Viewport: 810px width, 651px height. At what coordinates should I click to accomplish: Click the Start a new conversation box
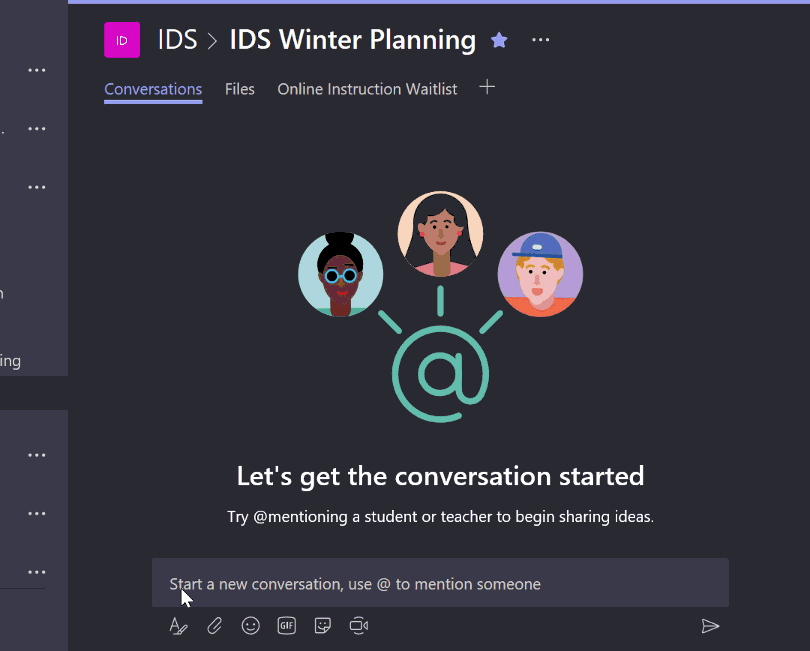(x=440, y=584)
